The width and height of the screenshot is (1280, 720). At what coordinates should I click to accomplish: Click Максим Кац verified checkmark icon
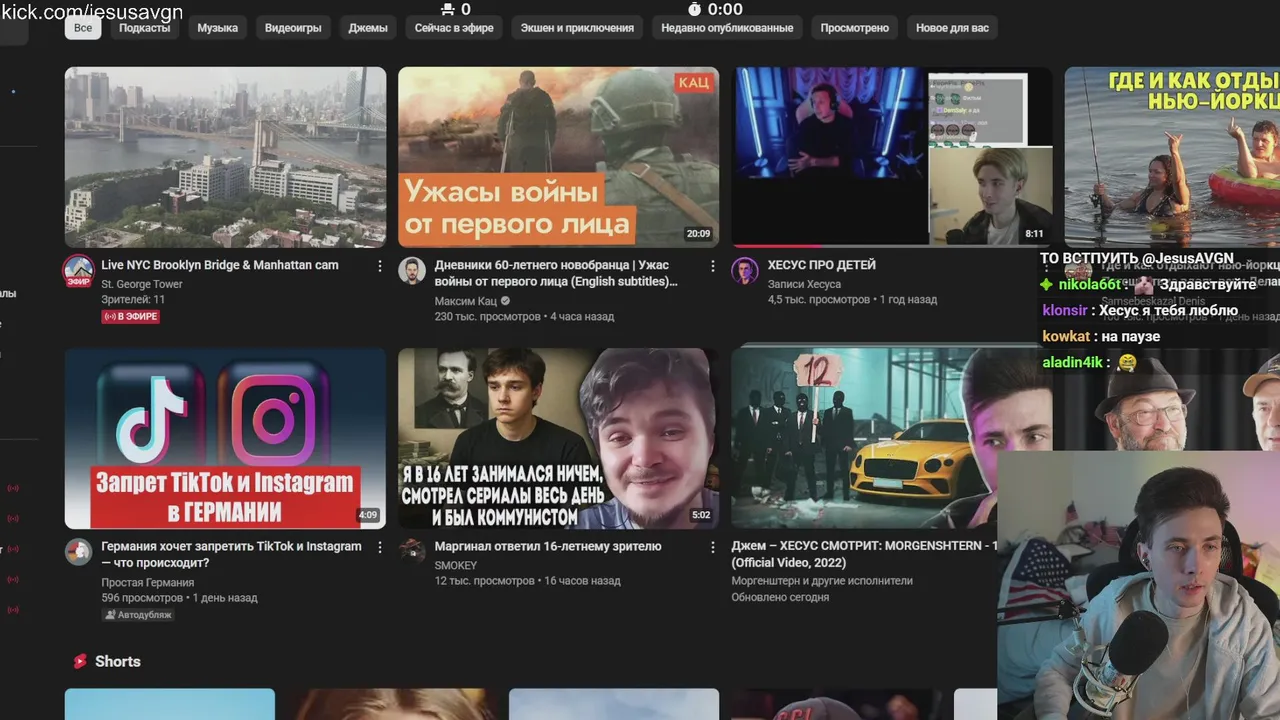tap(505, 301)
